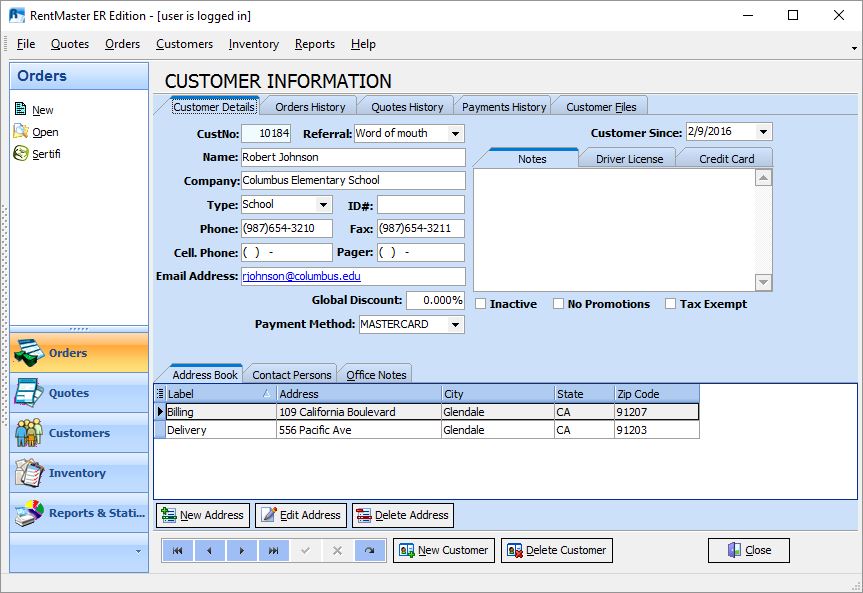Check the No Promotions option

click(x=559, y=304)
